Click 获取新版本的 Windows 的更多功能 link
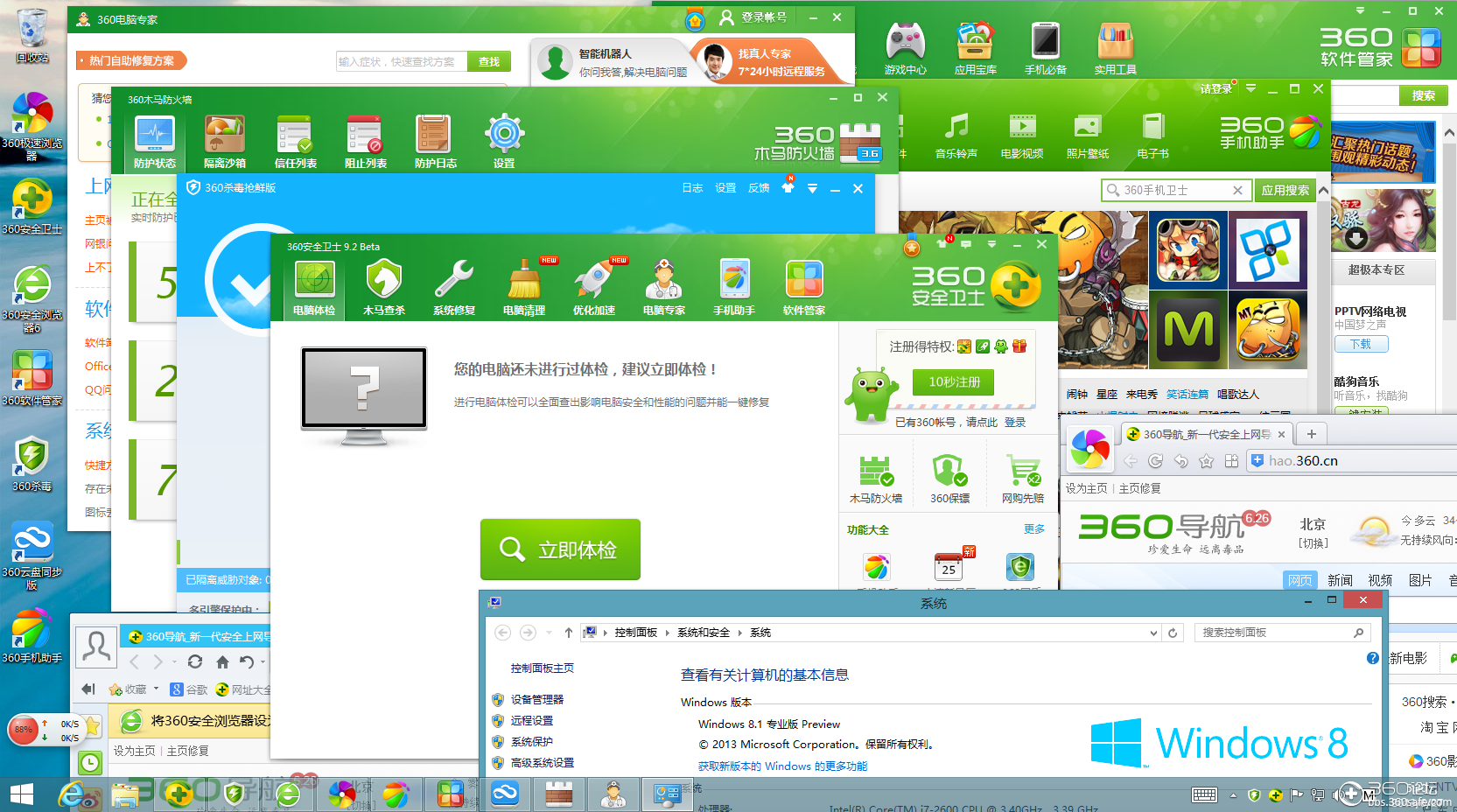The height and width of the screenshot is (812, 1457). (x=783, y=766)
